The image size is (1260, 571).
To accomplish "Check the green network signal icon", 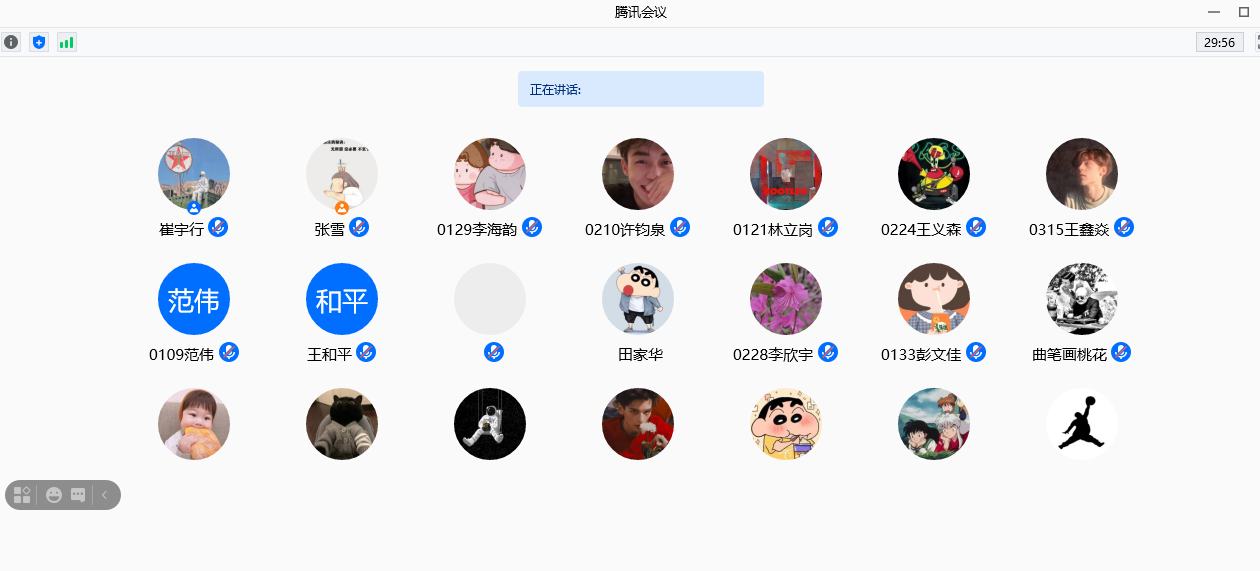I will tap(66, 42).
